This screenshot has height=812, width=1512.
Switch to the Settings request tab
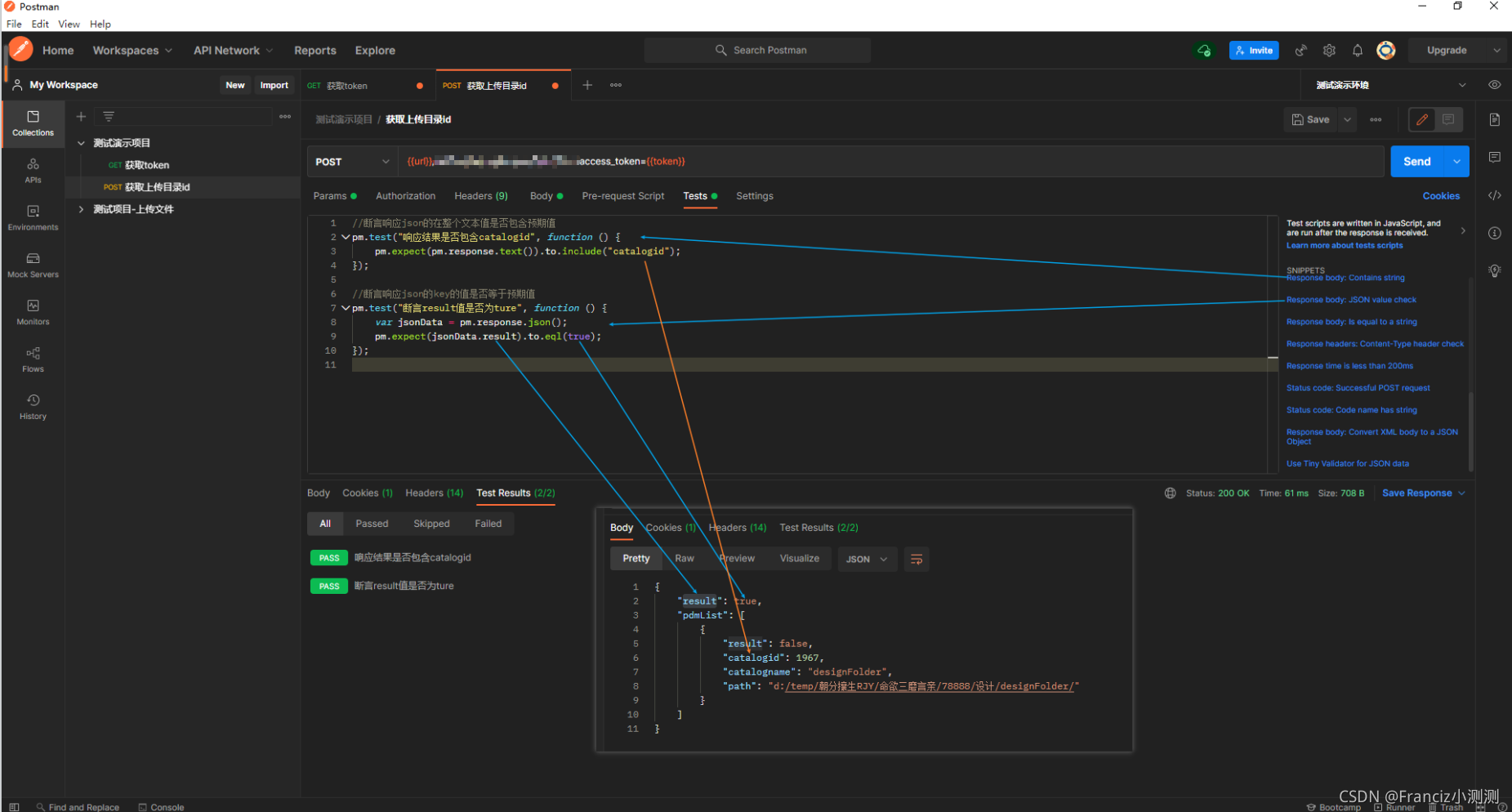coord(754,196)
